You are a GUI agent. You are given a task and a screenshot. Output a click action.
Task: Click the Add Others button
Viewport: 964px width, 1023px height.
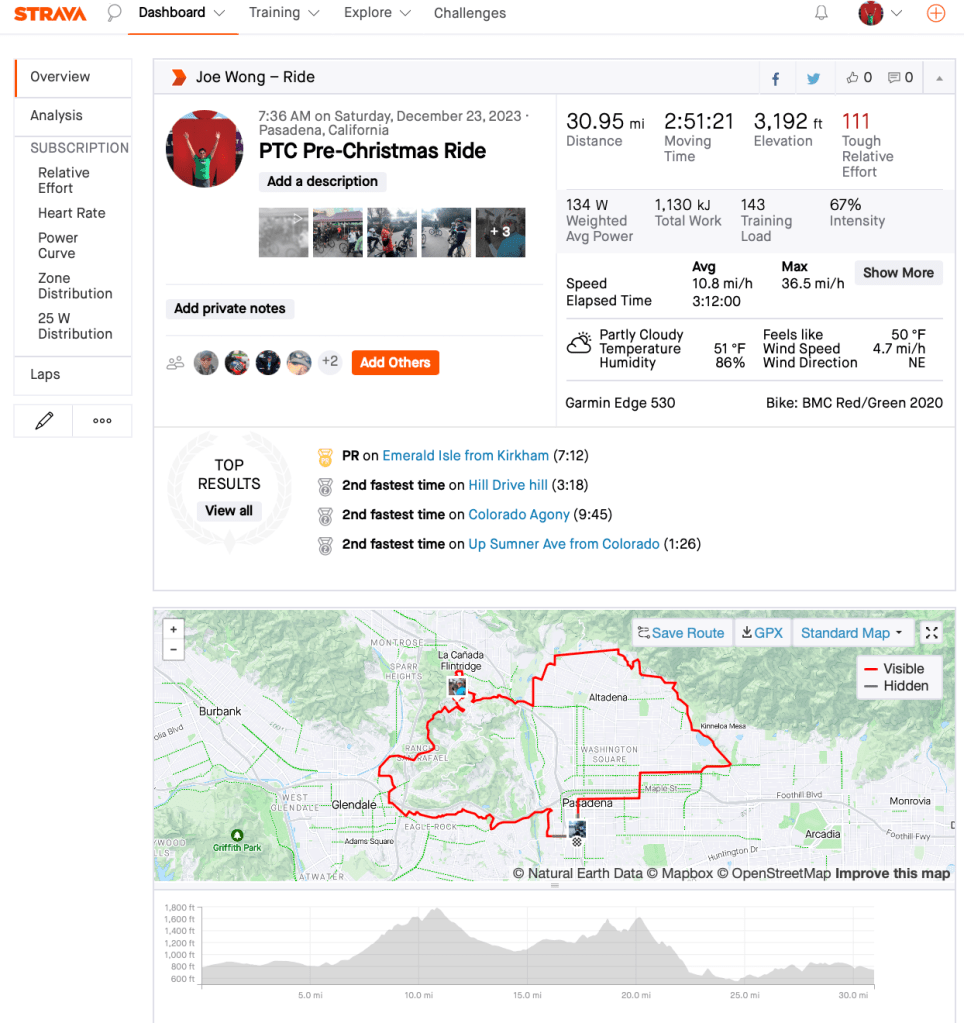395,363
